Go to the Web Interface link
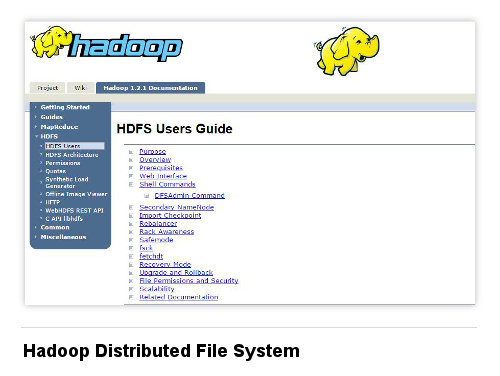The width and height of the screenshot is (500, 376). click(x=163, y=176)
